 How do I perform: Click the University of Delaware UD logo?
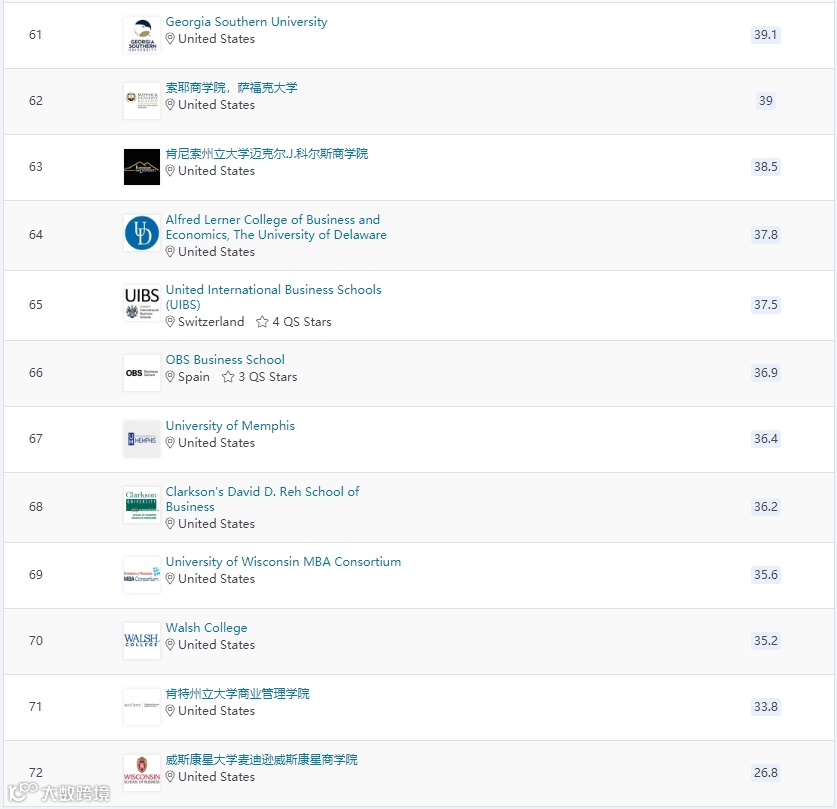tap(142, 233)
